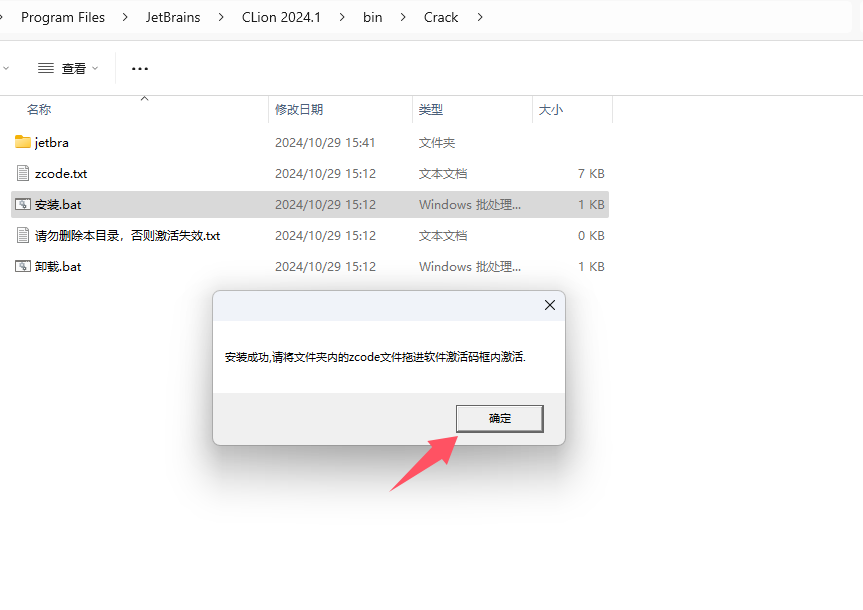Image resolution: width=863 pixels, height=610 pixels.
Task: Click the 确定 button in the dialog
Action: pyautogui.click(x=500, y=418)
